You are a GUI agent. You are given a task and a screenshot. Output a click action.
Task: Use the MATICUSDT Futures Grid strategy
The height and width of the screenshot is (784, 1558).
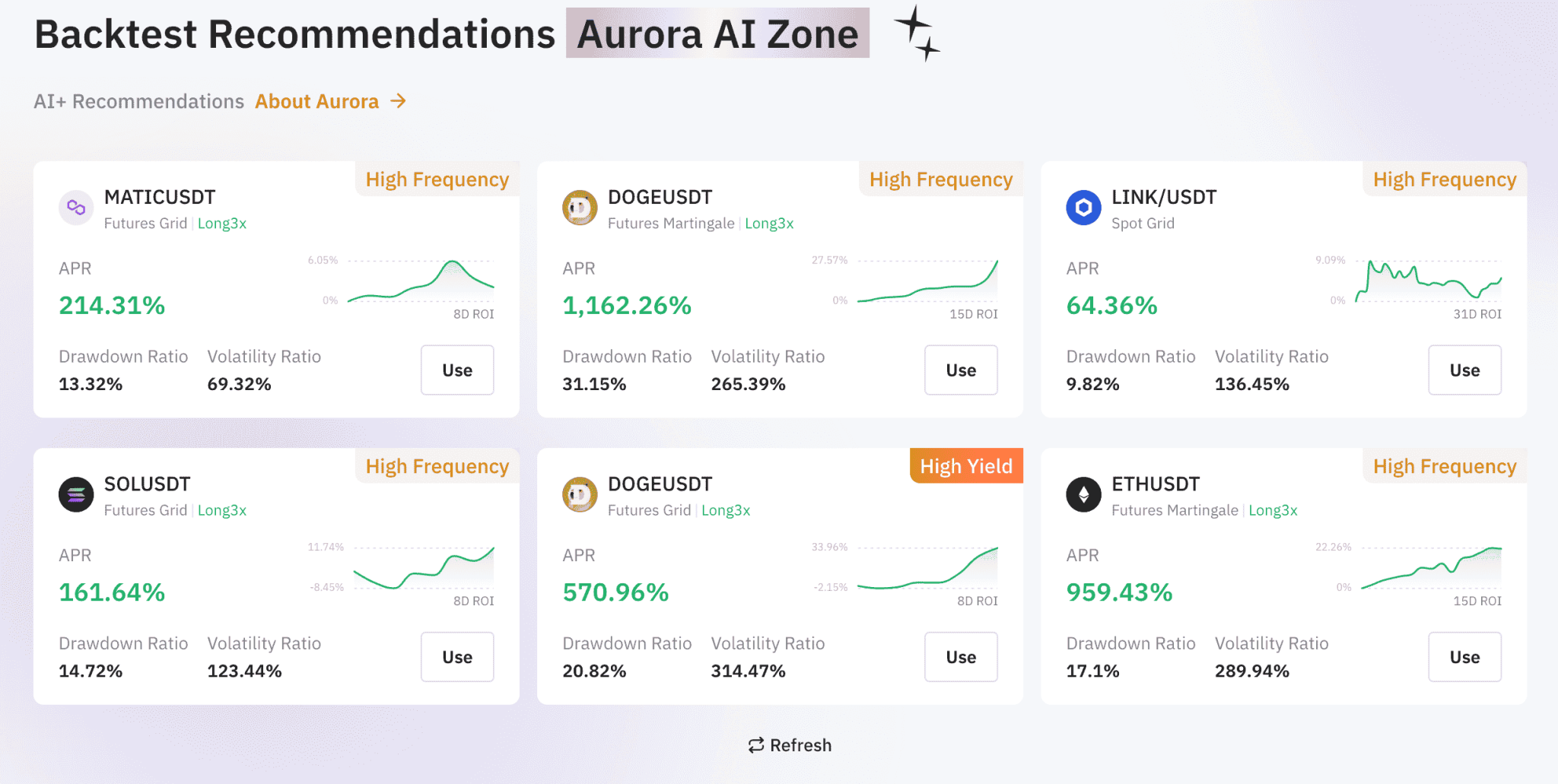pos(456,370)
